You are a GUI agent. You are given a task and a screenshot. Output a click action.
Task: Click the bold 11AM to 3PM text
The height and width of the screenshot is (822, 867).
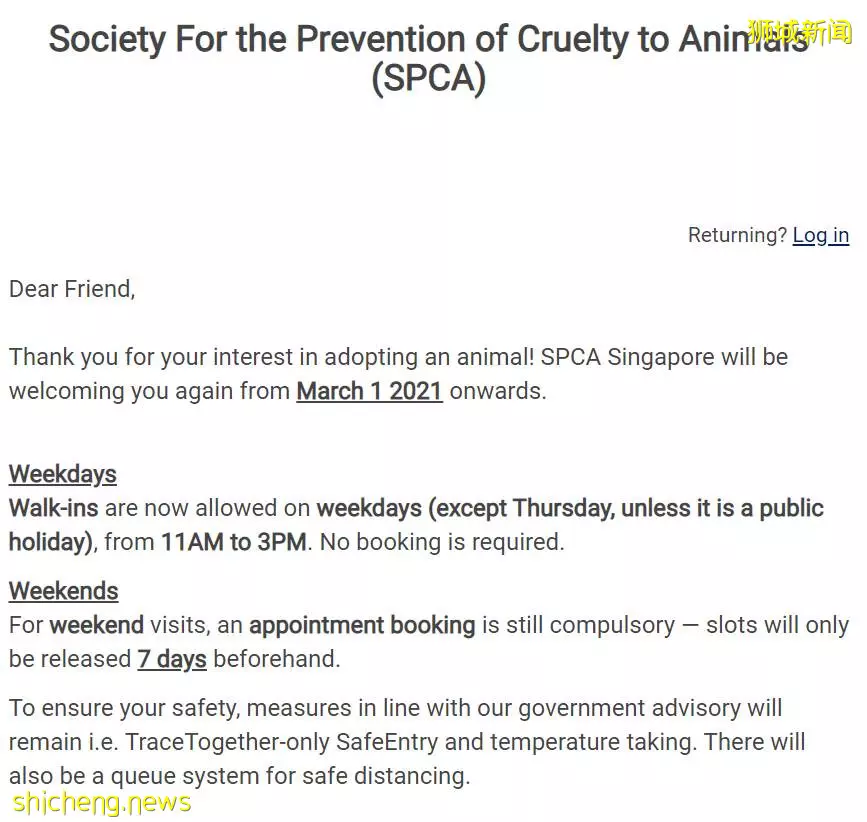234,542
